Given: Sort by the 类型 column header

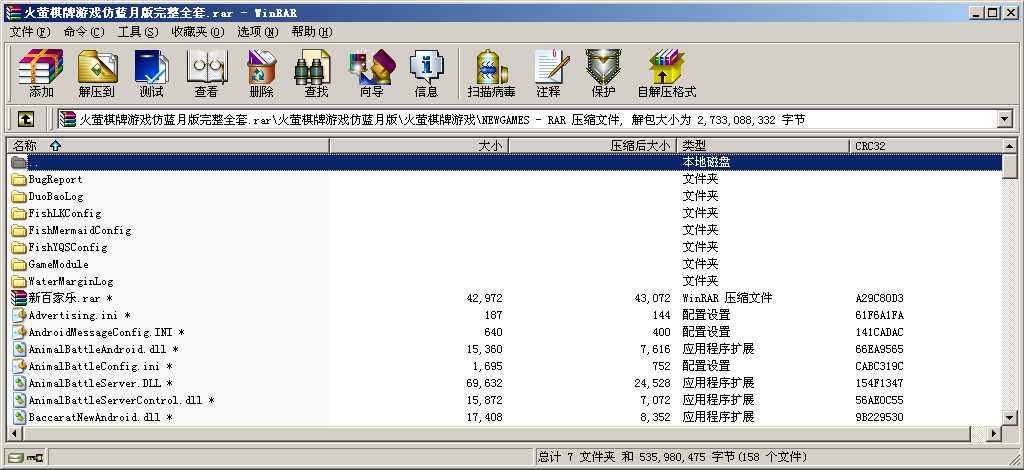Looking at the screenshot, I should pyautogui.click(x=763, y=146).
